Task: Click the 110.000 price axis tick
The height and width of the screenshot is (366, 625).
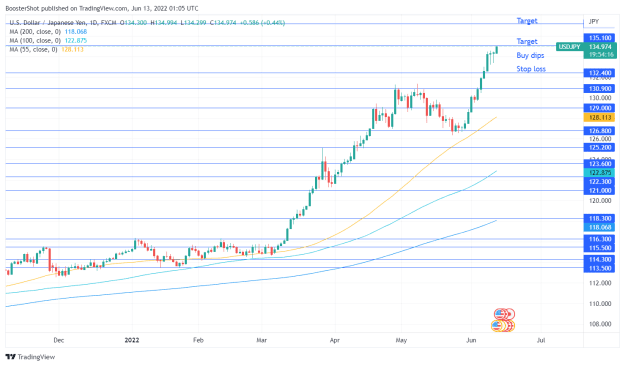Action: [599, 304]
